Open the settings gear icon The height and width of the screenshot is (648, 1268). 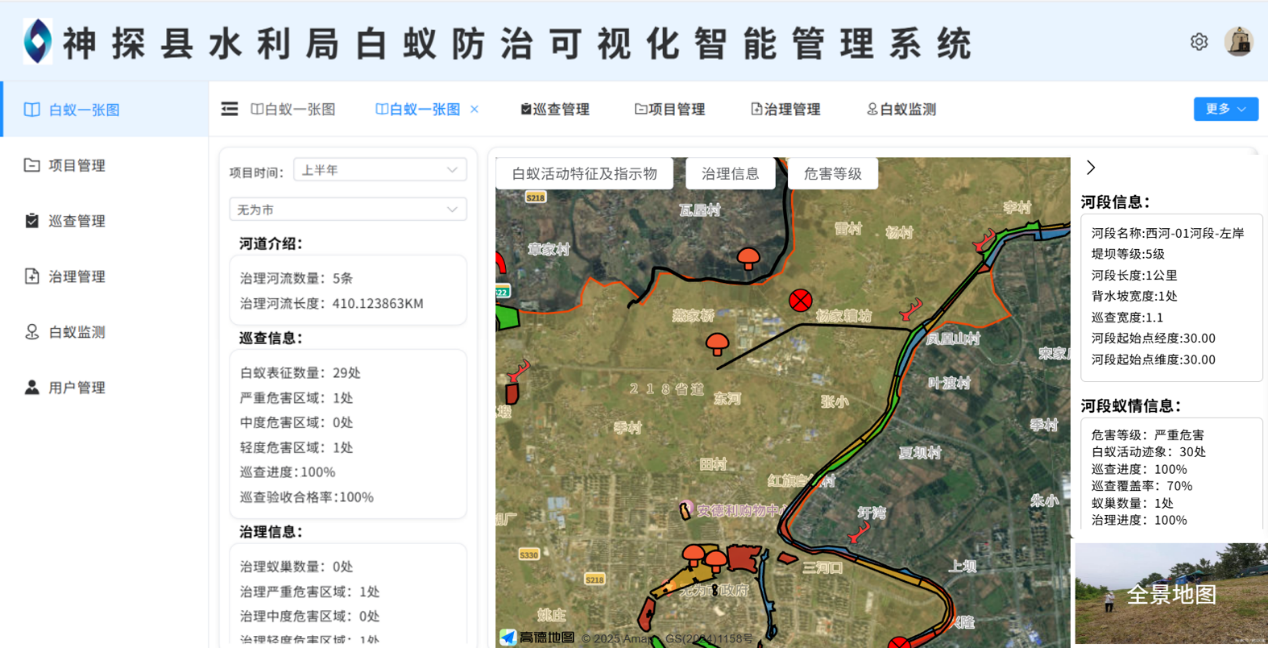click(1199, 42)
